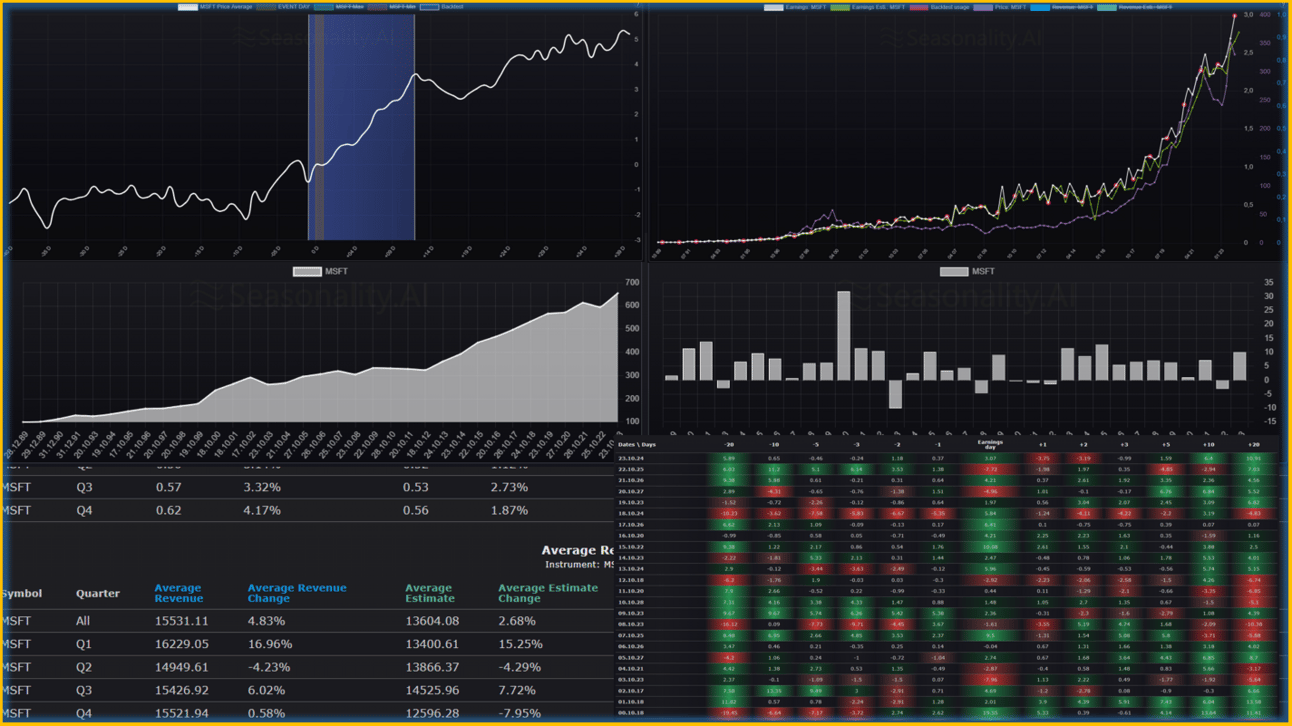Toggle MSFT legend on the area chart
The image size is (1292, 726).
320,271
